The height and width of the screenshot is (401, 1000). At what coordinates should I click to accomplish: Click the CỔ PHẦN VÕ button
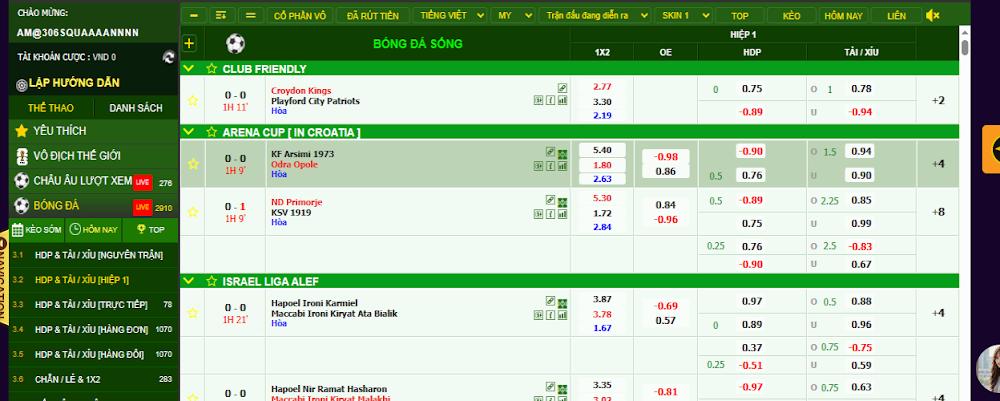(299, 15)
